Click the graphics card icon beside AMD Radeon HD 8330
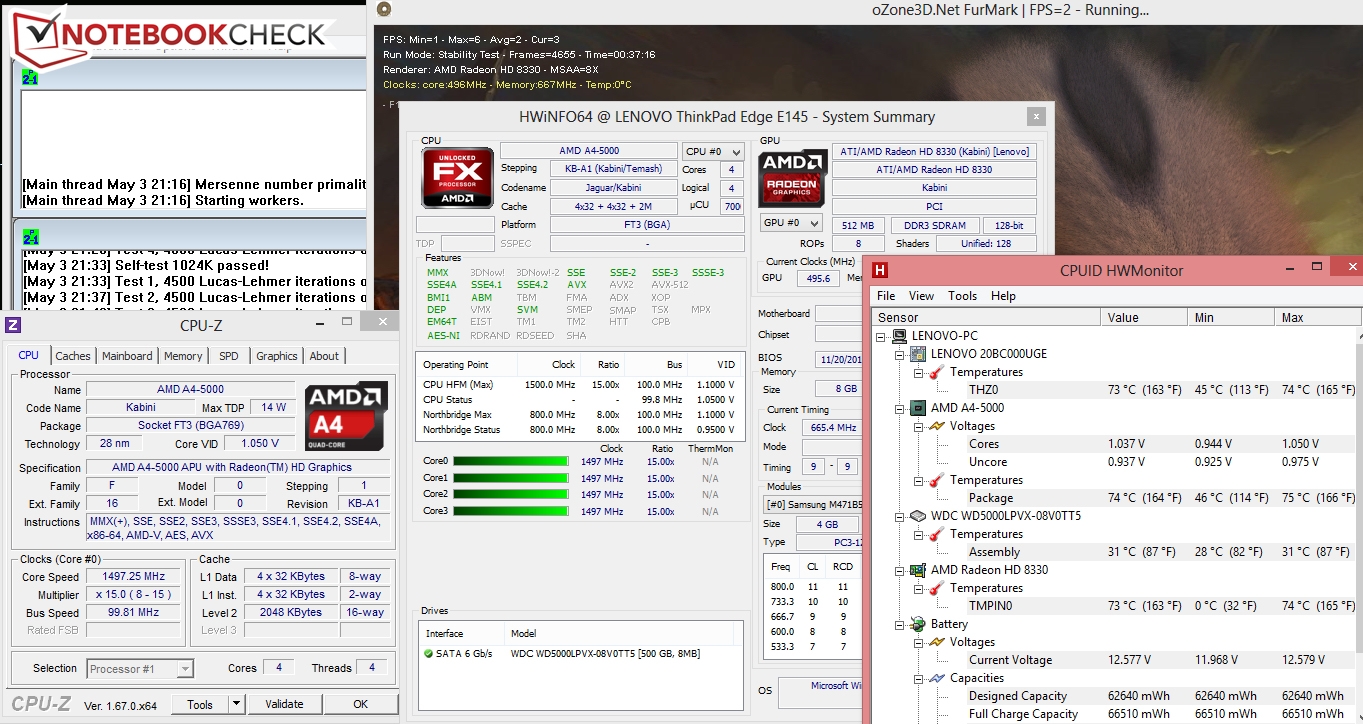 click(x=918, y=570)
